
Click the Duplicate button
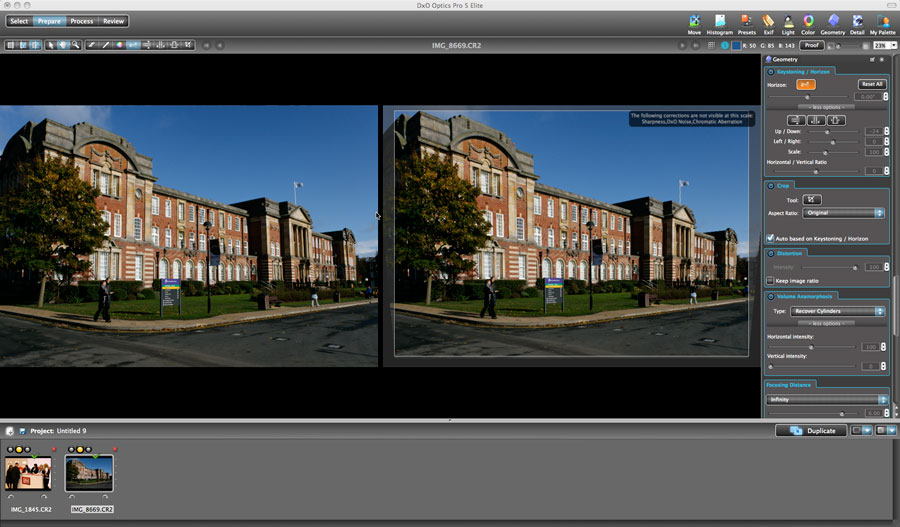811,431
